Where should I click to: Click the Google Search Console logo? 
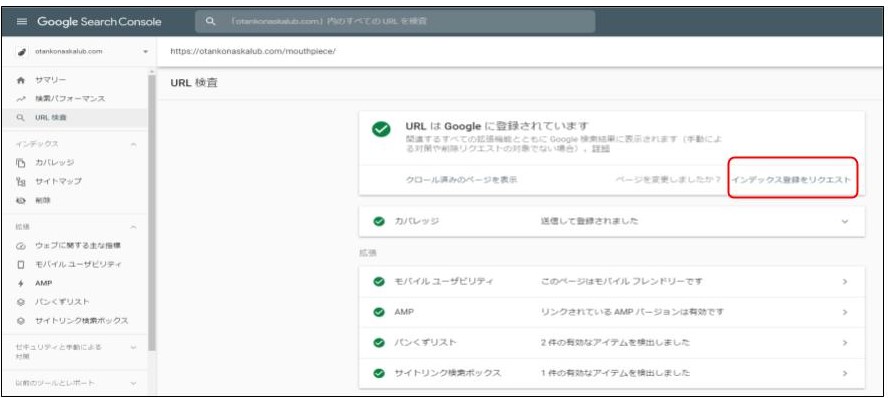(x=100, y=22)
